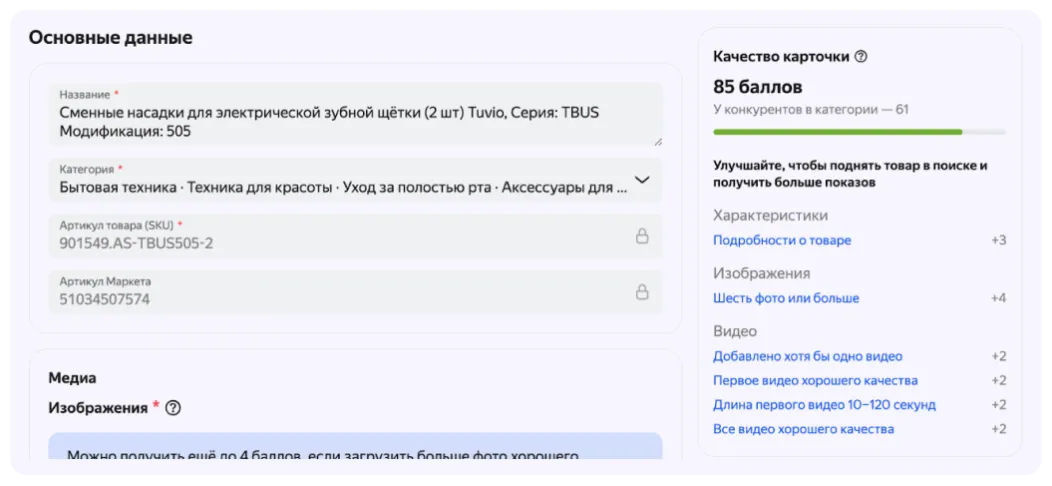Select the Все видео хорошего качества link
Image resolution: width=1052 pixels, height=486 pixels.
pos(803,429)
